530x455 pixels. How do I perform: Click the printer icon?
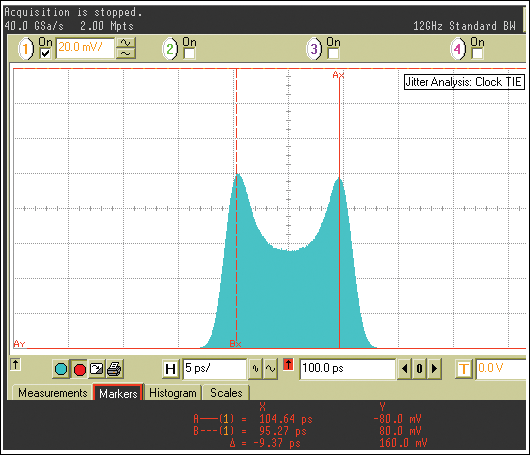[114, 369]
